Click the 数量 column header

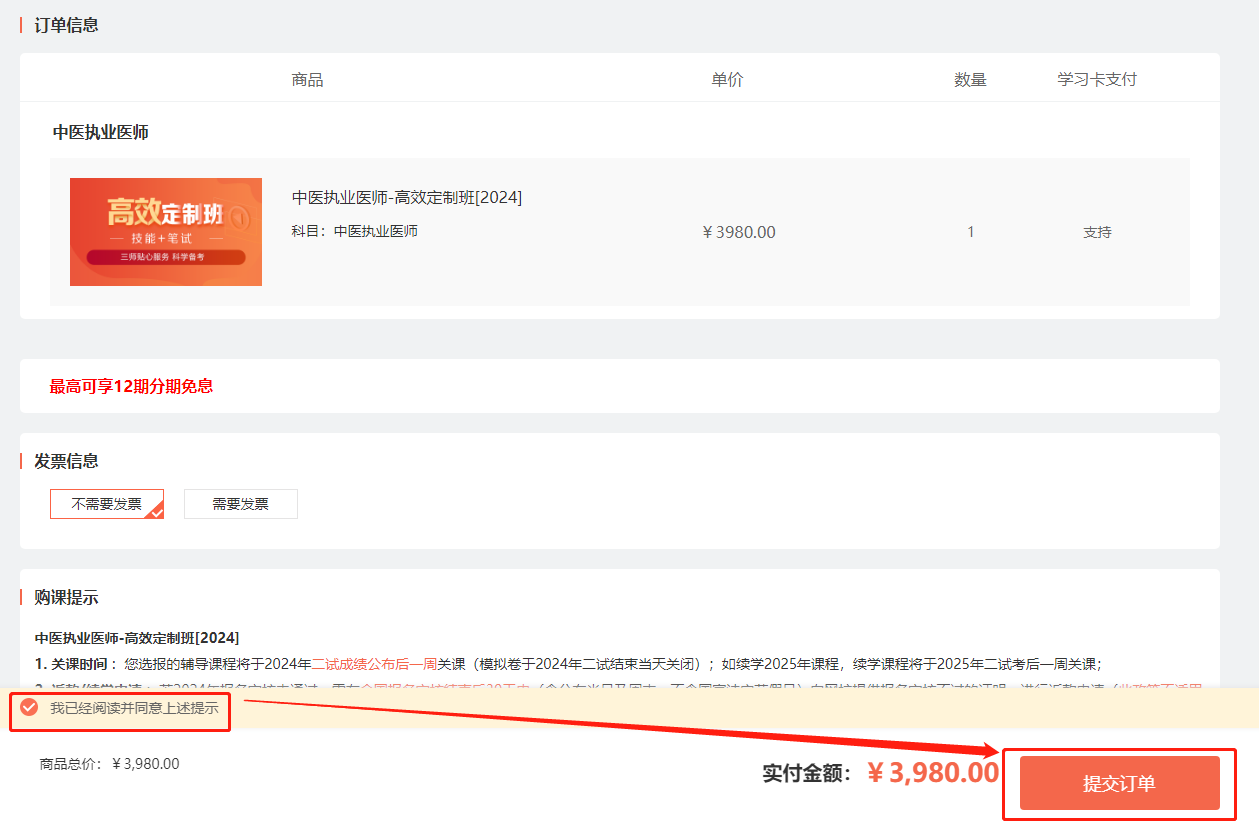pyautogui.click(x=970, y=80)
